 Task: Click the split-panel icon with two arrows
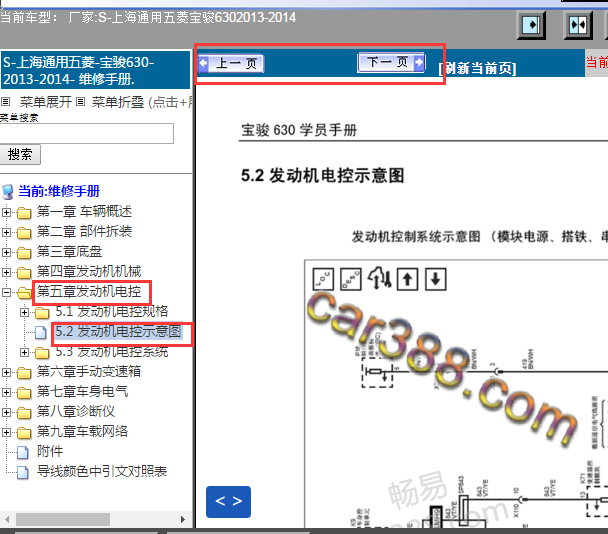coord(578,26)
